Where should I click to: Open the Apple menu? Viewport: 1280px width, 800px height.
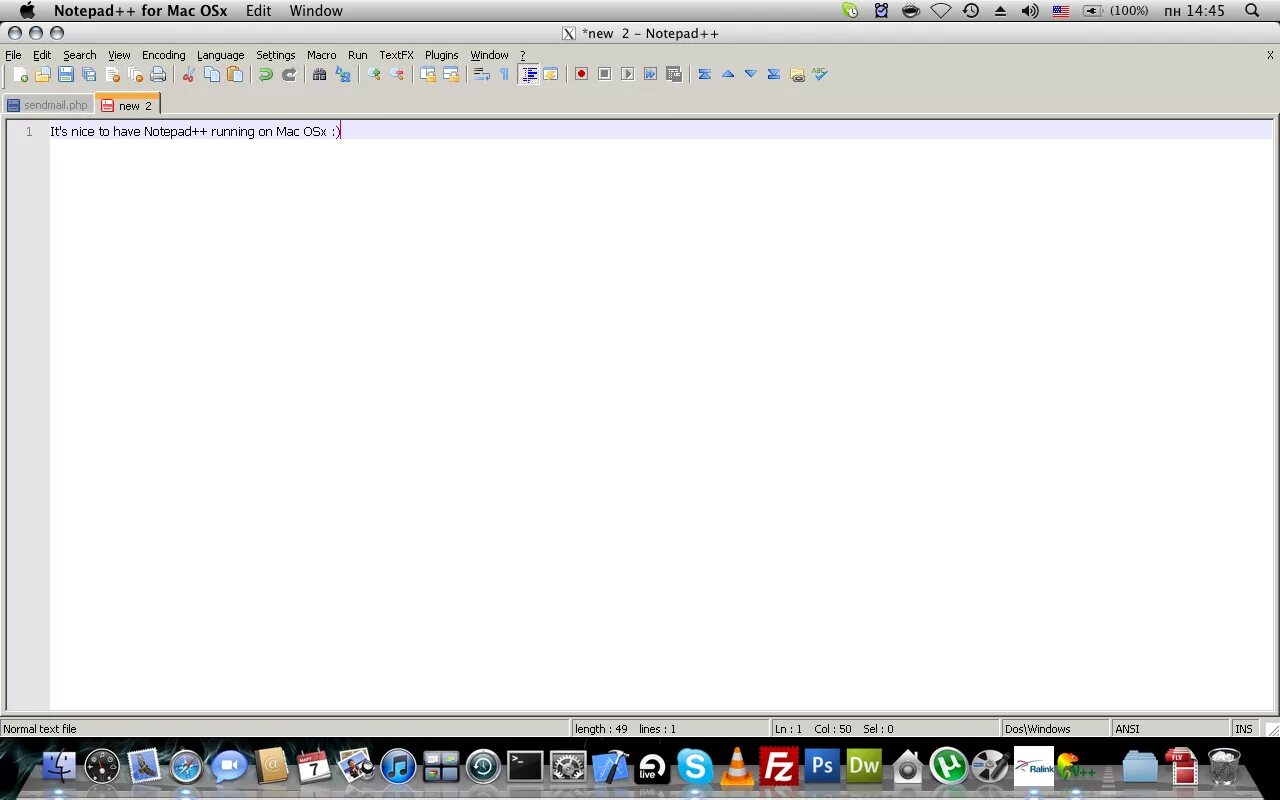pyautogui.click(x=27, y=11)
